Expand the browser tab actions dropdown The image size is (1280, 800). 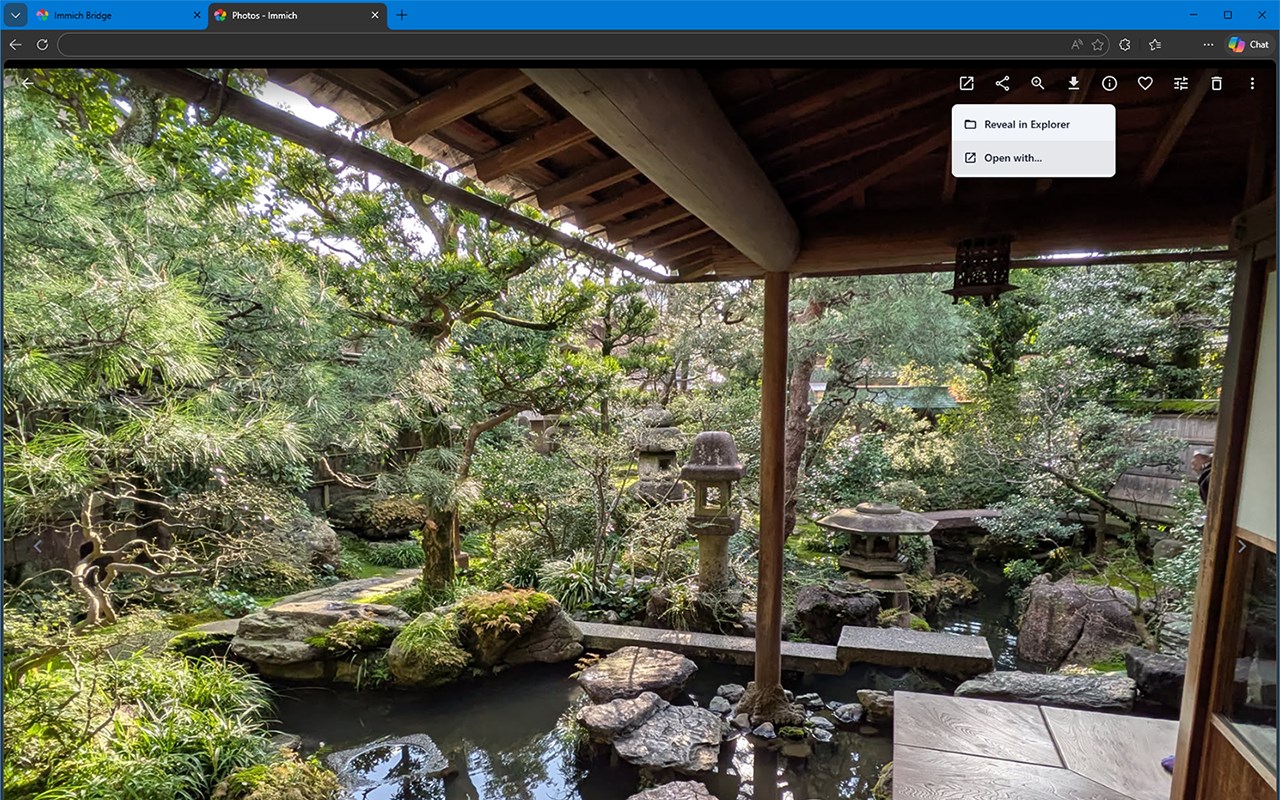15,15
